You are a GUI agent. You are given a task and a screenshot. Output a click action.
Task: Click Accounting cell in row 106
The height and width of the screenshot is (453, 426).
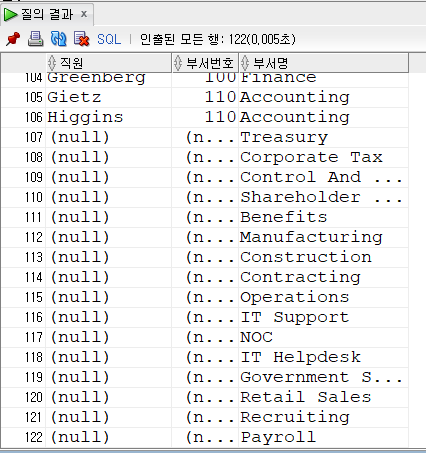tap(323, 117)
